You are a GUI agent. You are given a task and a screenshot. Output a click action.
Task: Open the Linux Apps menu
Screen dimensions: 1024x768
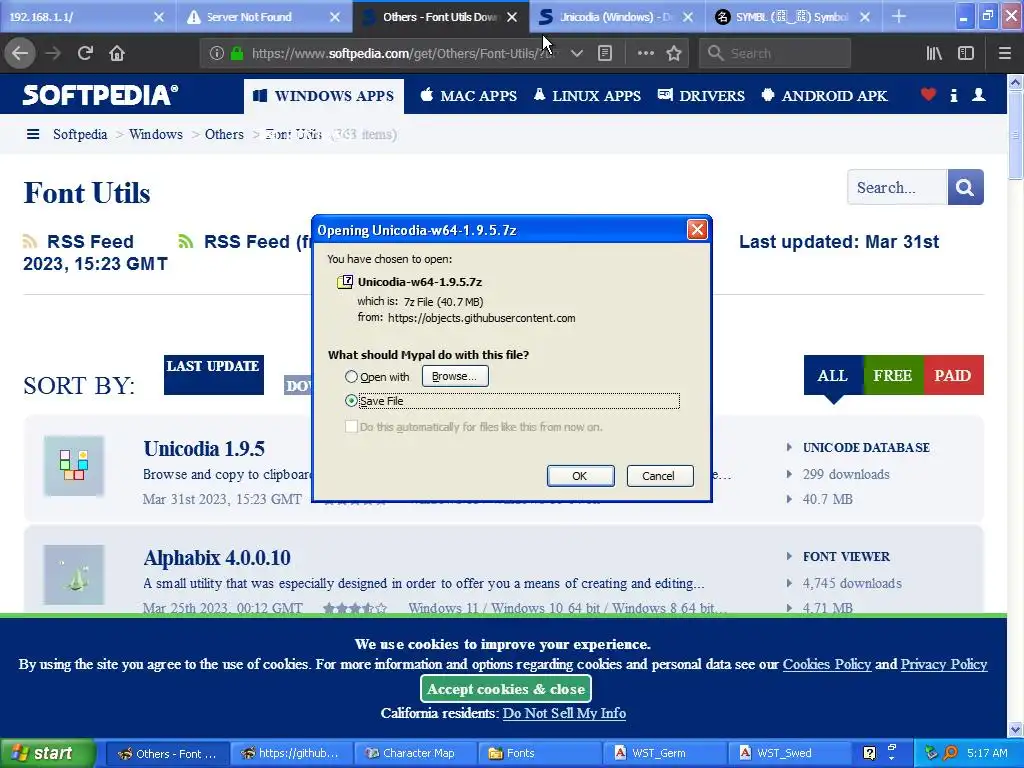point(587,96)
